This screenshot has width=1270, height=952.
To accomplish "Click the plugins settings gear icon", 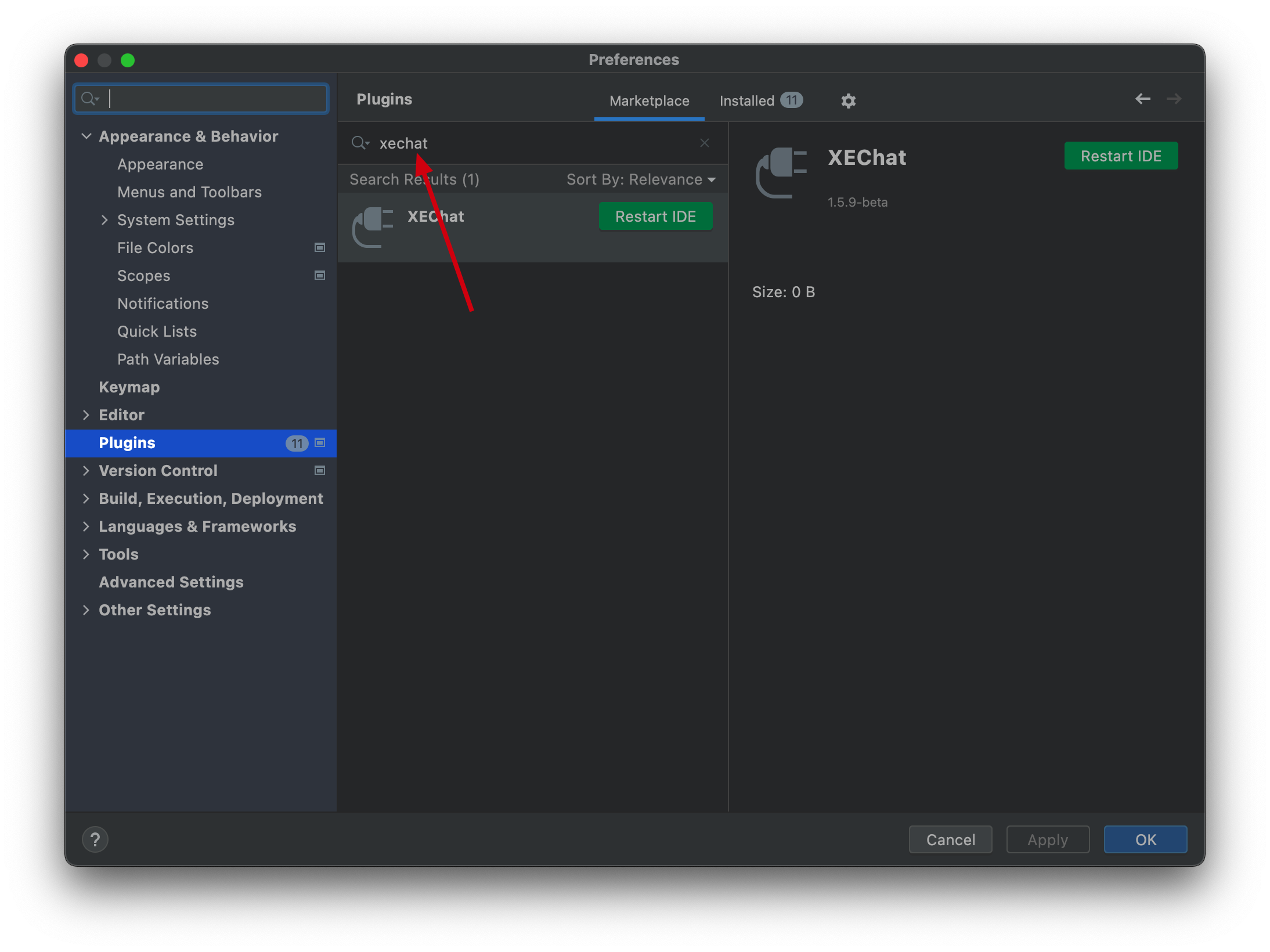I will tap(848, 101).
